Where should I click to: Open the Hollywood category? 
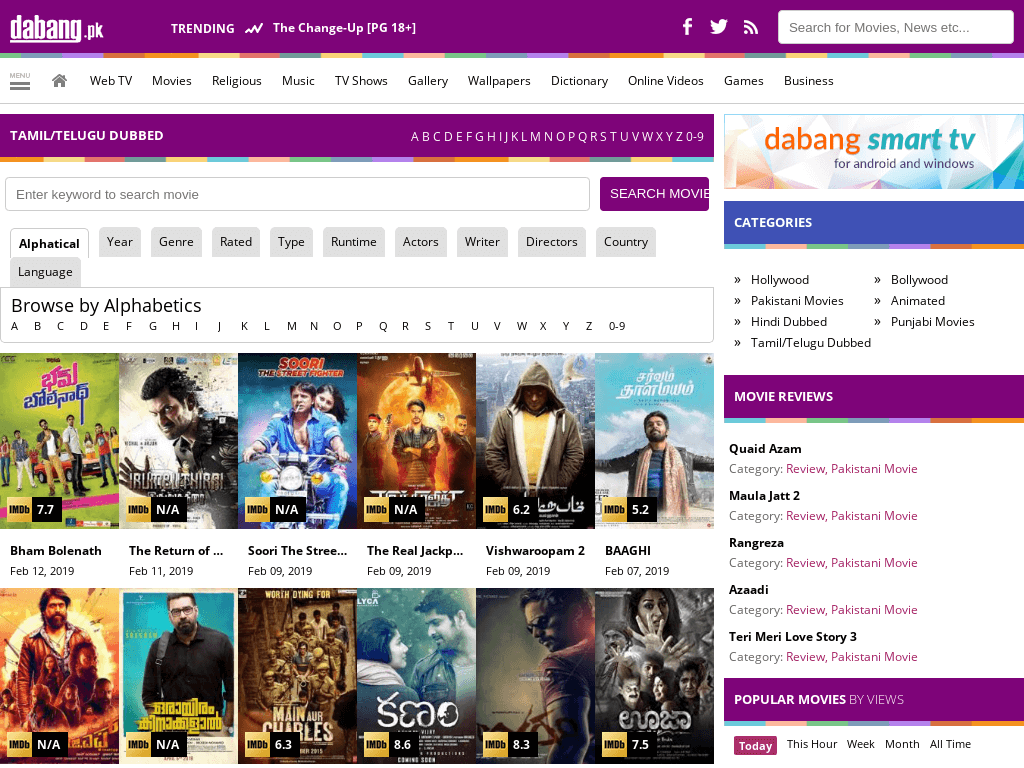pos(780,280)
